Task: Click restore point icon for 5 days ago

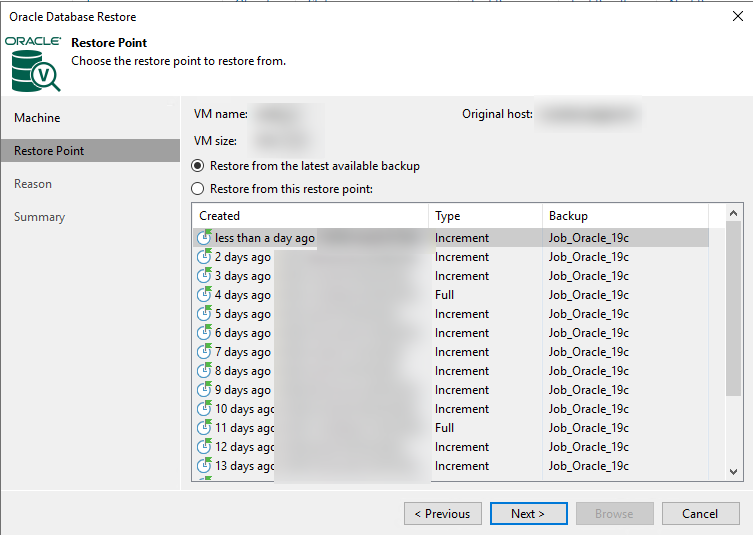Action: coord(205,314)
